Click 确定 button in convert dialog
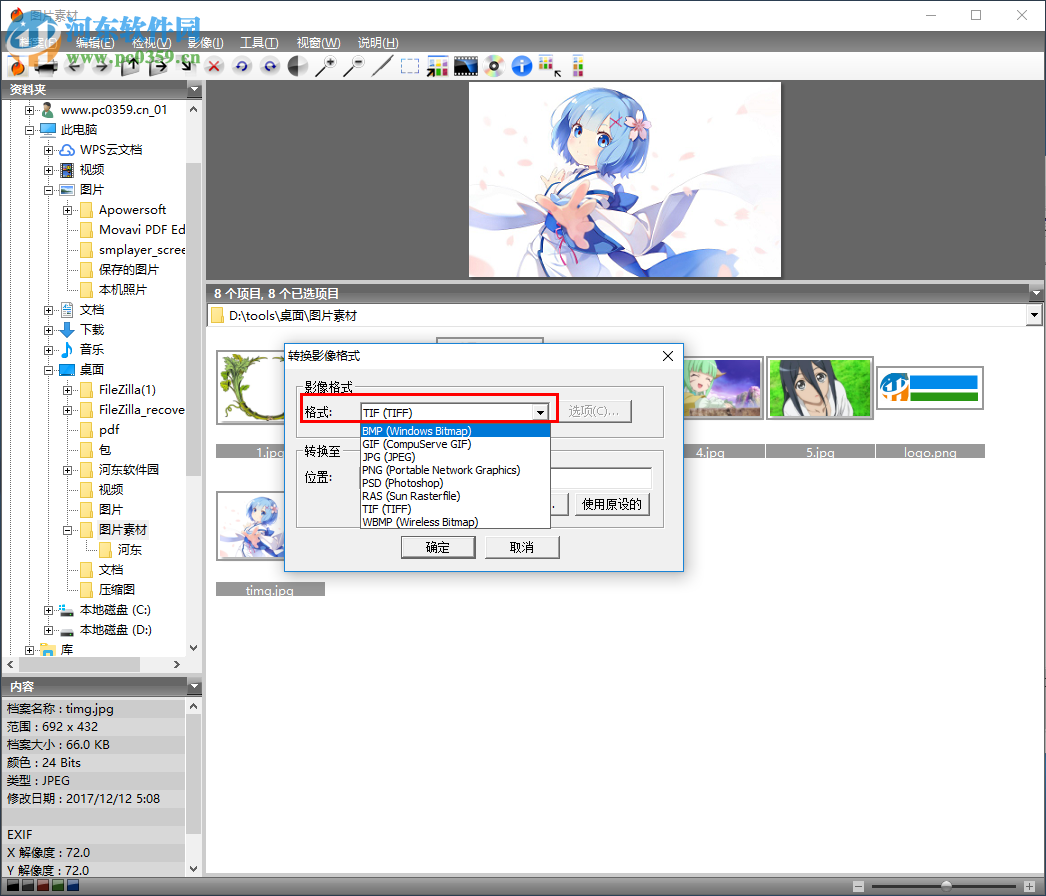The image size is (1046, 896). click(438, 548)
